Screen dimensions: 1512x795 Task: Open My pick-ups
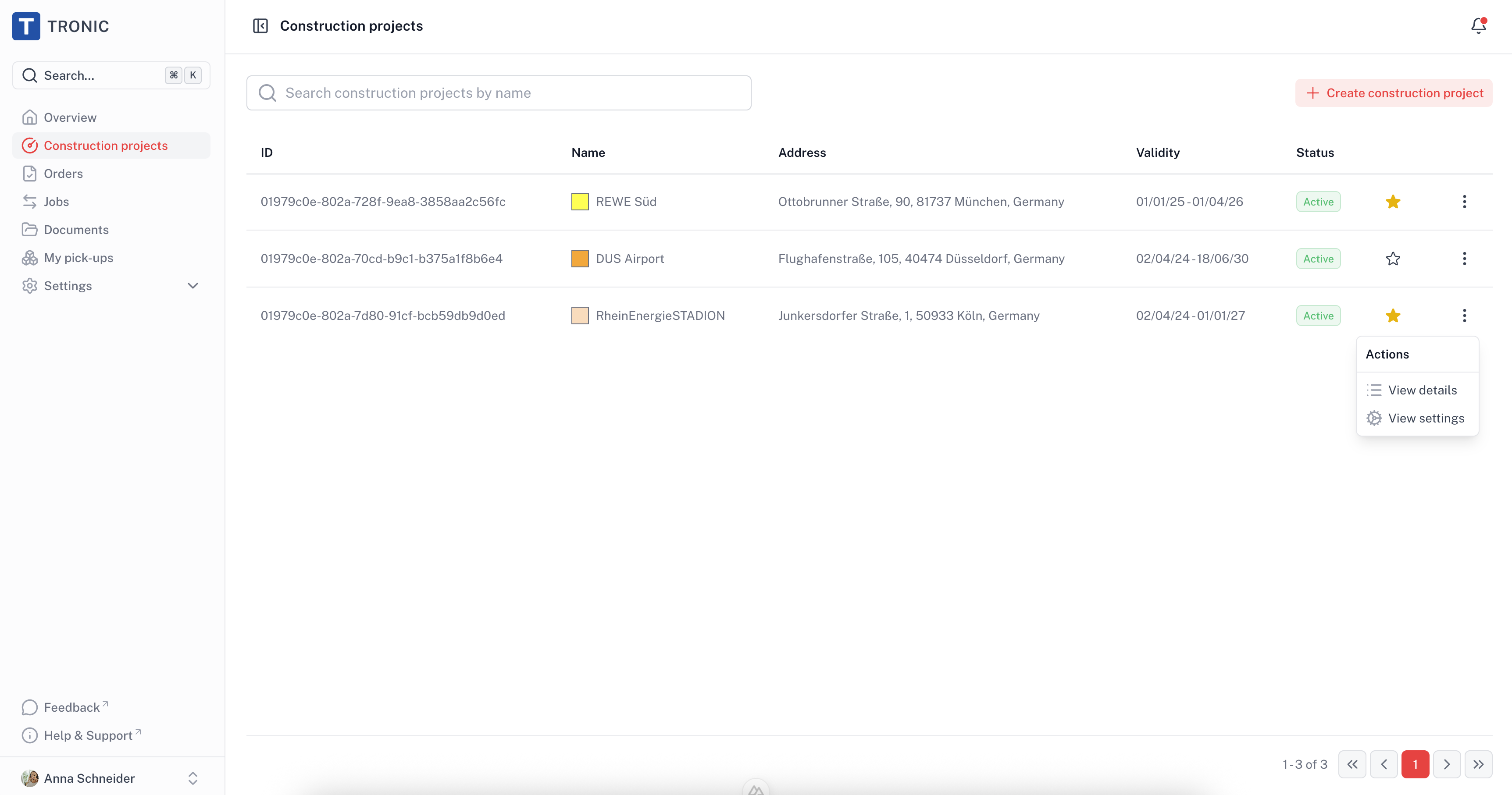[78, 258]
